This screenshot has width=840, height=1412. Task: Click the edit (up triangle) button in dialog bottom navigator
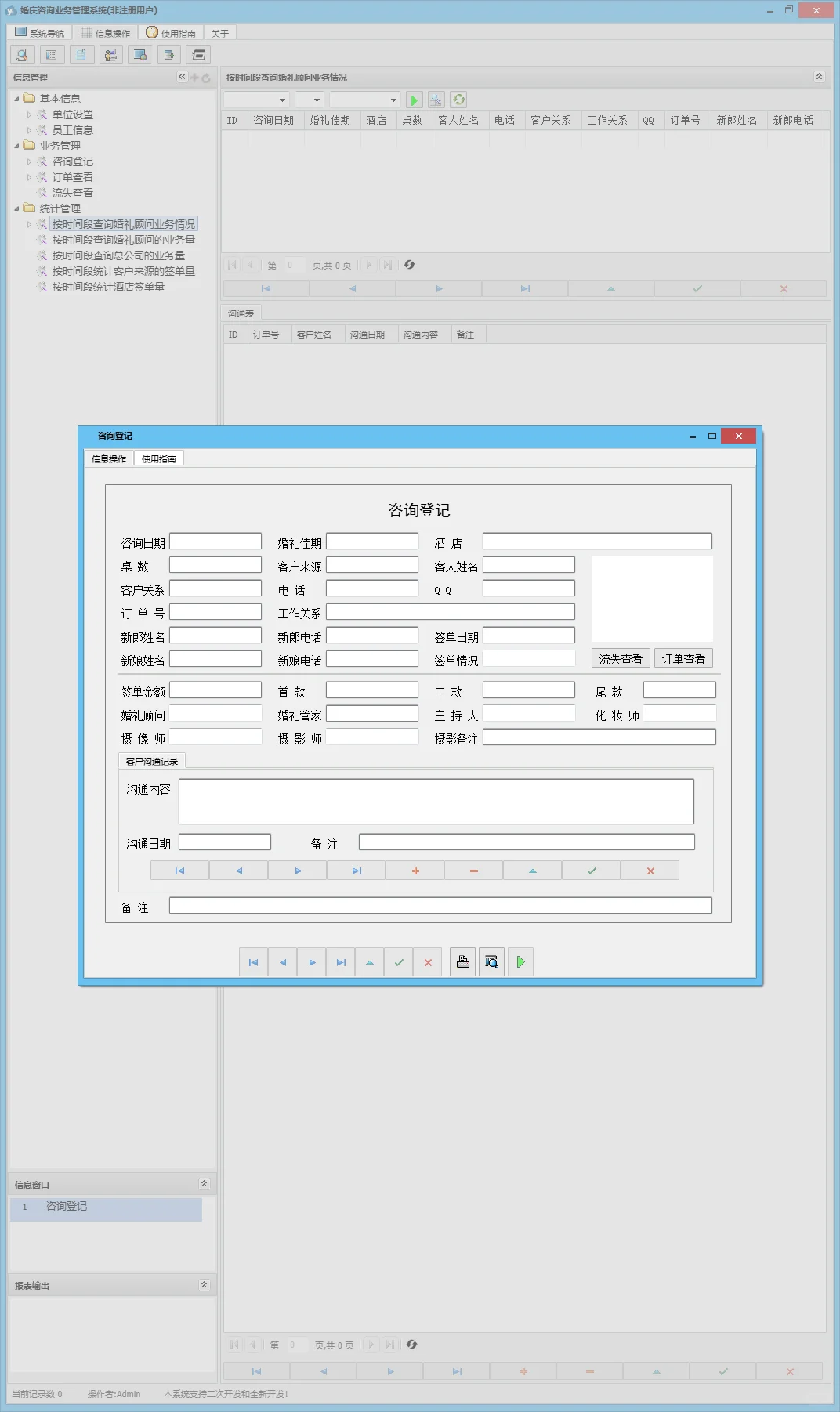tap(370, 962)
